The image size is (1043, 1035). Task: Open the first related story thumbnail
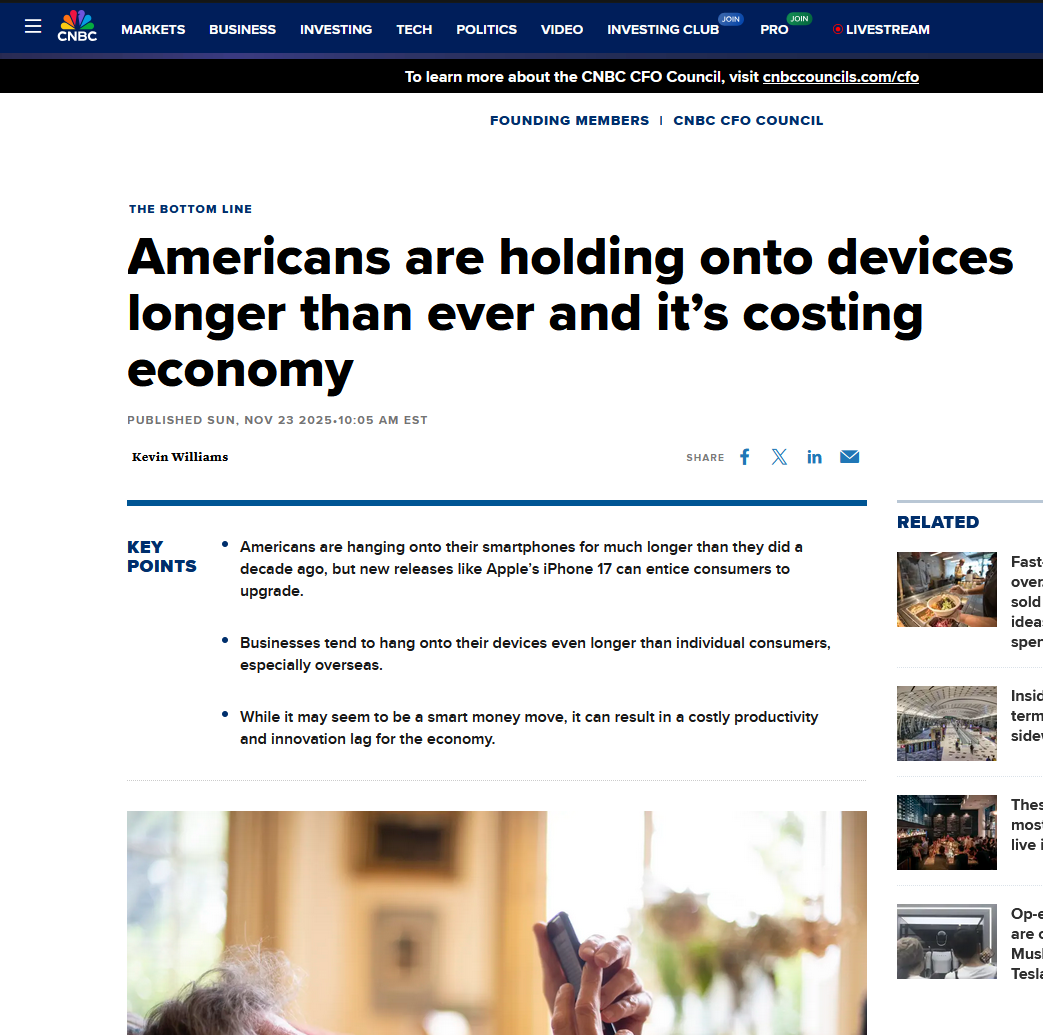click(946, 589)
